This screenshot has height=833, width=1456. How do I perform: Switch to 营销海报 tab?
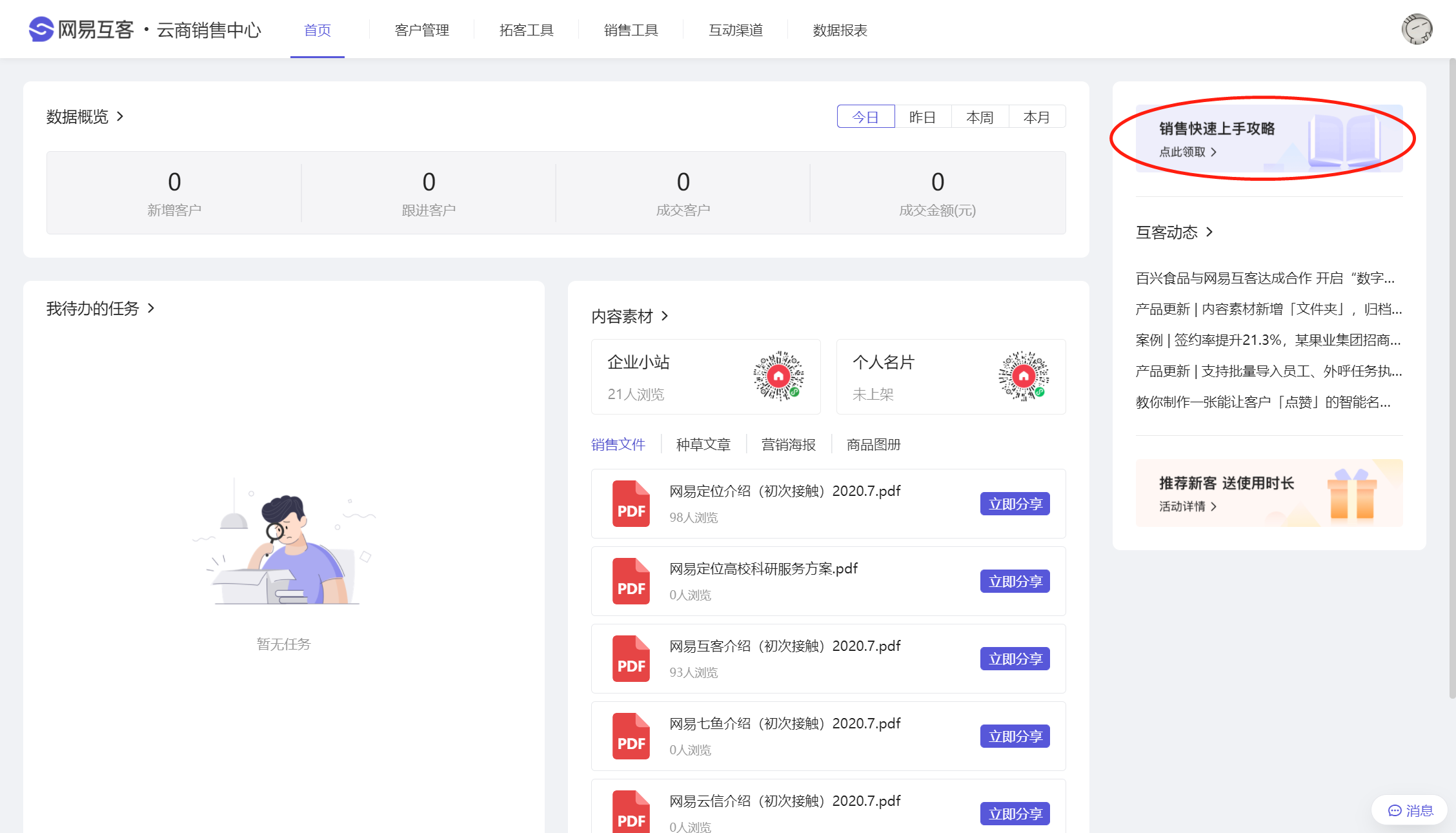789,444
